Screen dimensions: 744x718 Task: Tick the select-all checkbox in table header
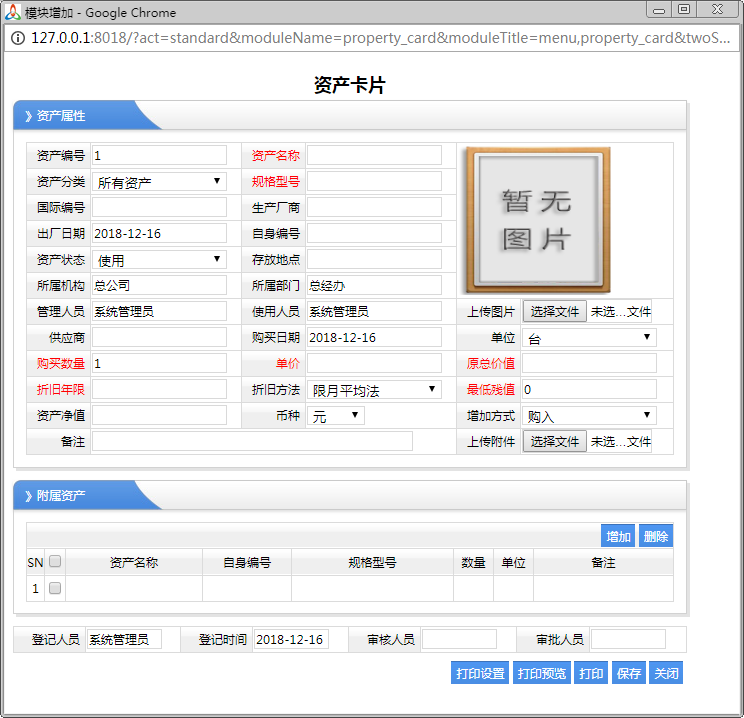tap(55, 562)
